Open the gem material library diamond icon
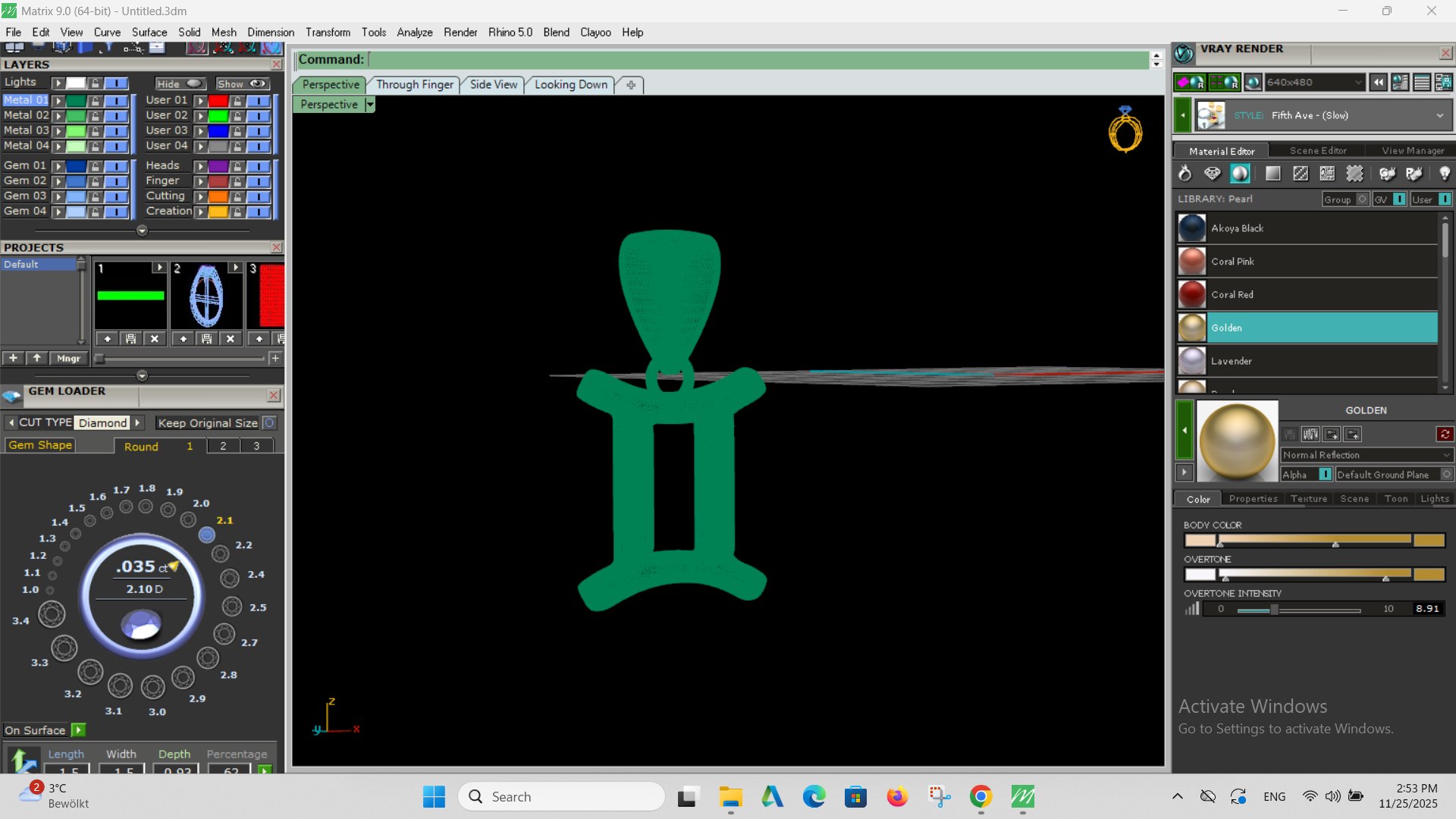The image size is (1456, 819). 1213,174
